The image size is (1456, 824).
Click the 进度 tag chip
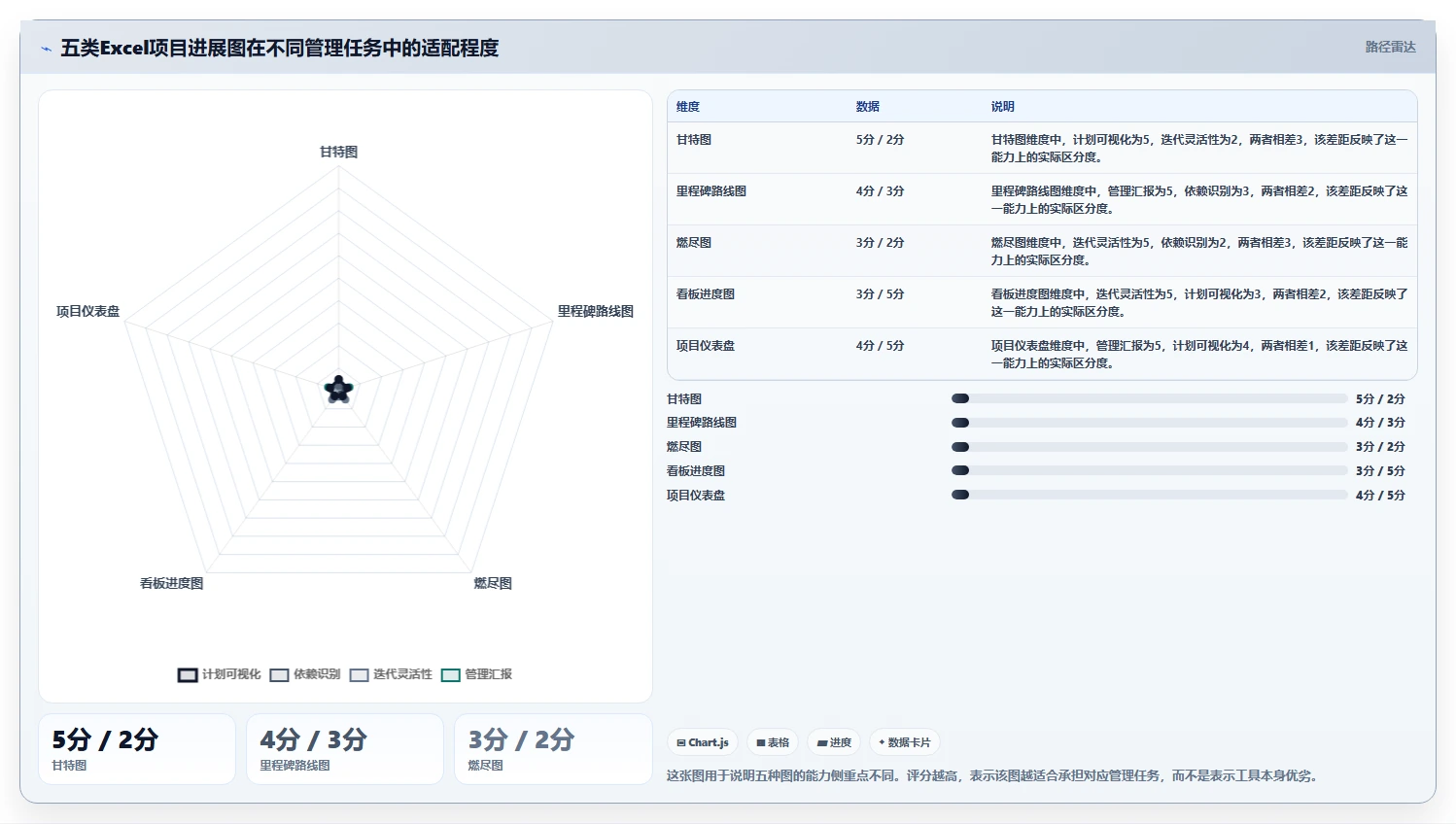click(x=834, y=742)
